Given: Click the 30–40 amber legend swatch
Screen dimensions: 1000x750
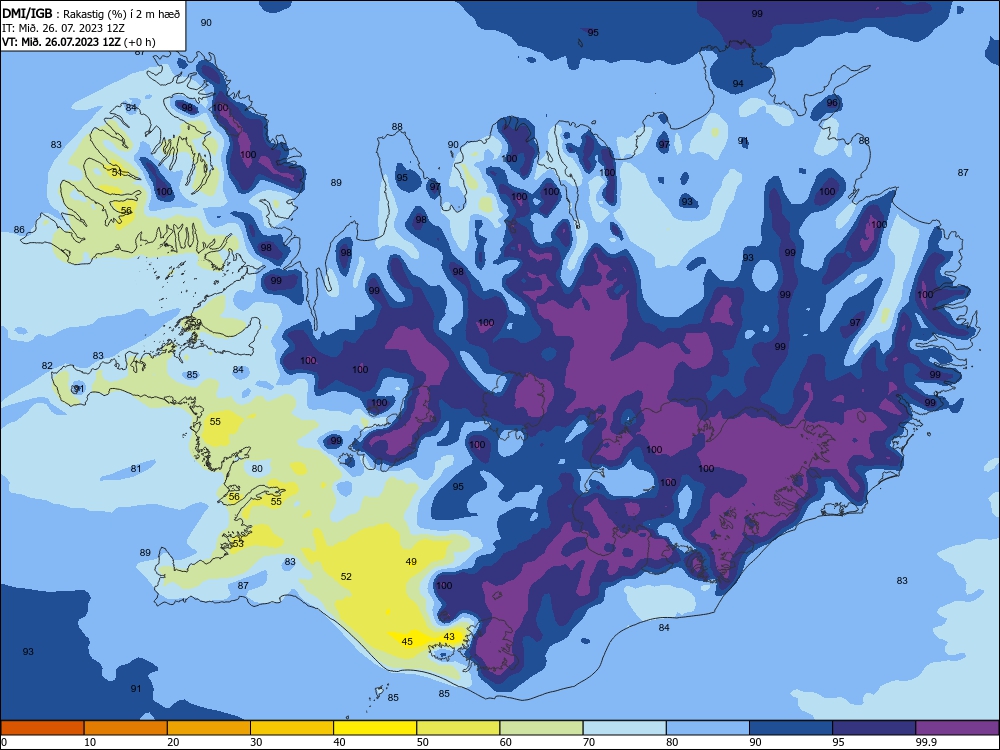Looking at the screenshot, I should (292, 728).
